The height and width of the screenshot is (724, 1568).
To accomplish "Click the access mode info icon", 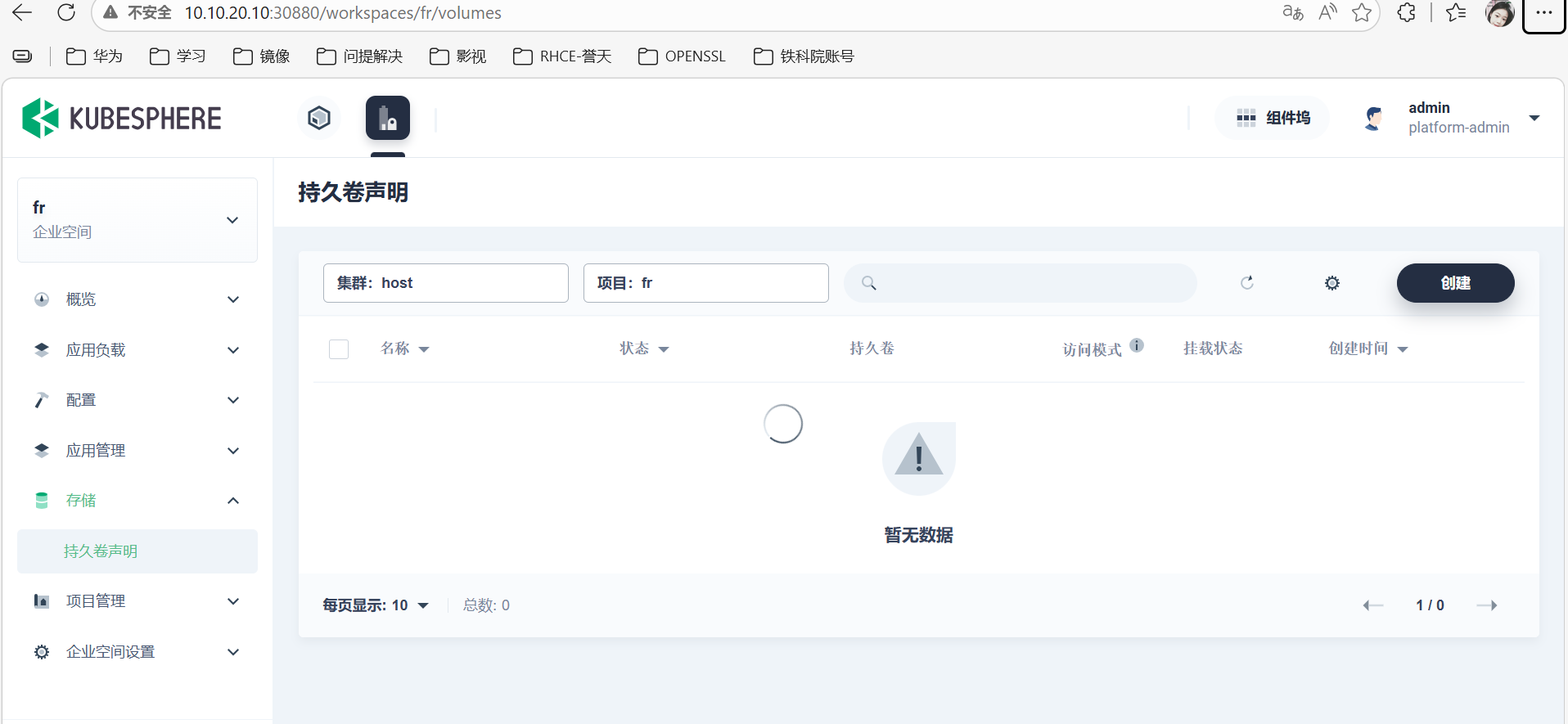I will pyautogui.click(x=1137, y=345).
